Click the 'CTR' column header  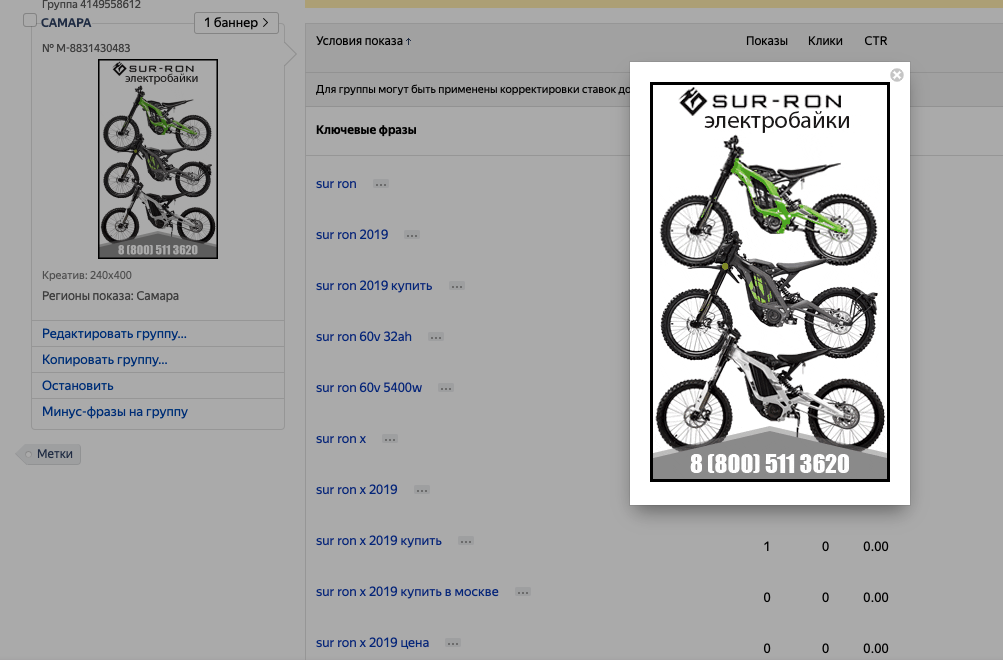(875, 41)
